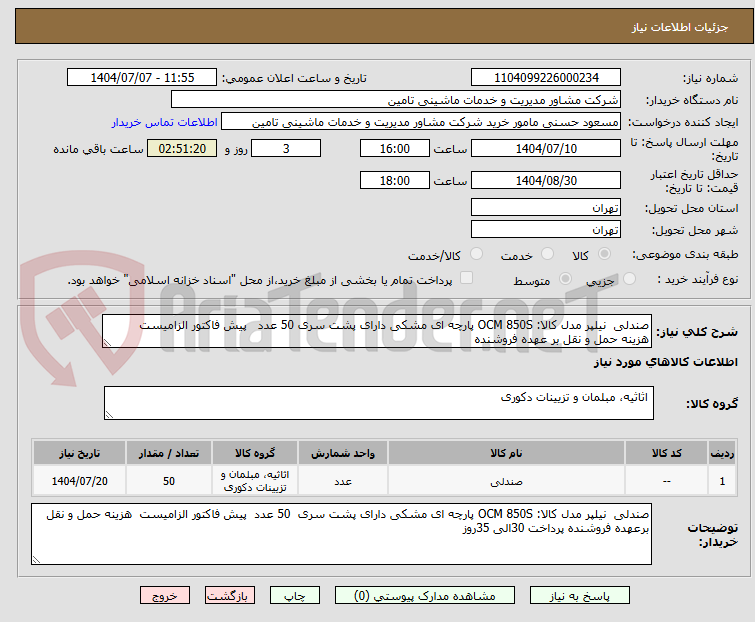The image size is (755, 622).
Task: Click the 'خروج' exit button
Action: coord(165,595)
